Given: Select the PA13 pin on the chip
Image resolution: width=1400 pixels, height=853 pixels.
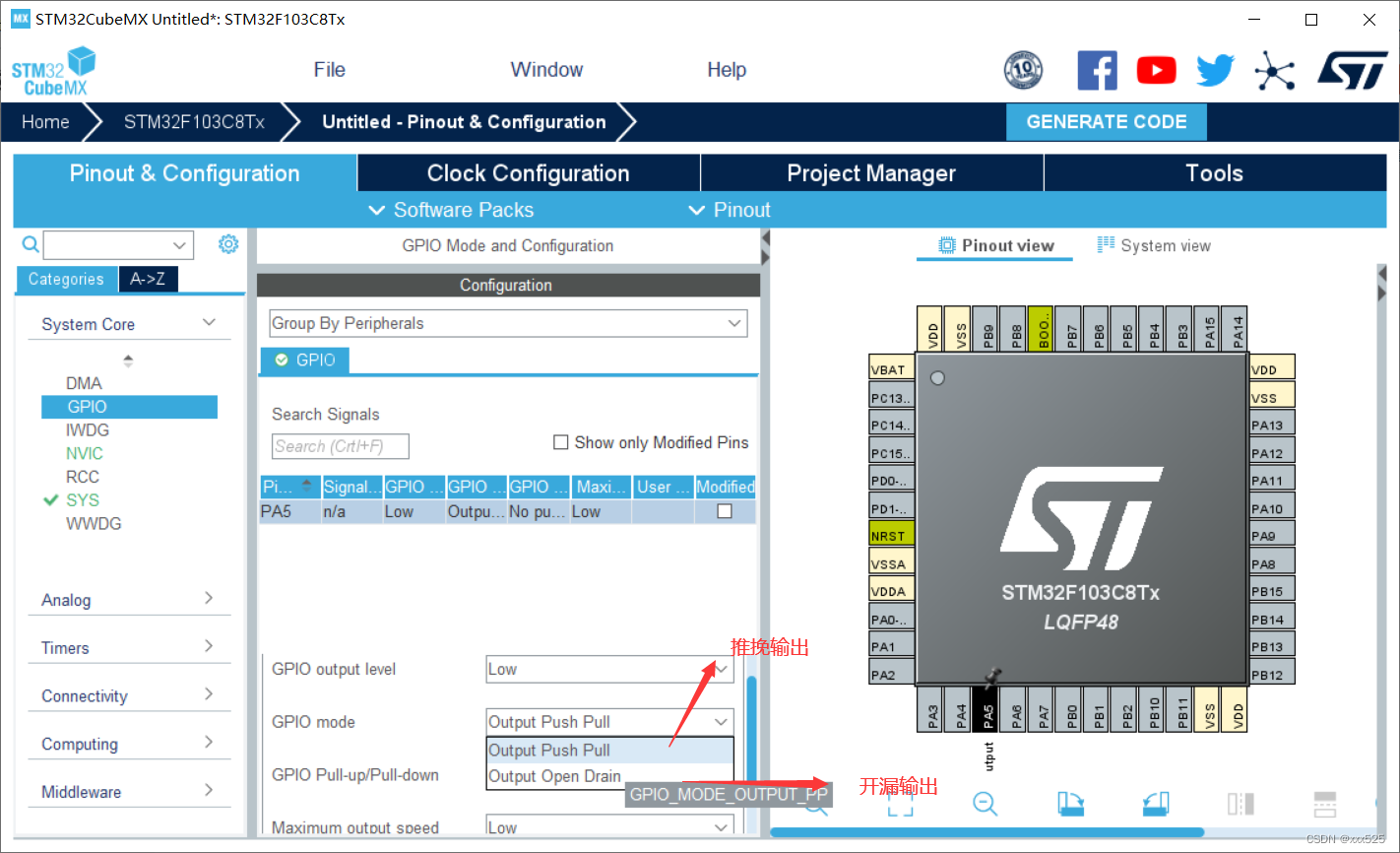Looking at the screenshot, I should point(1272,425).
